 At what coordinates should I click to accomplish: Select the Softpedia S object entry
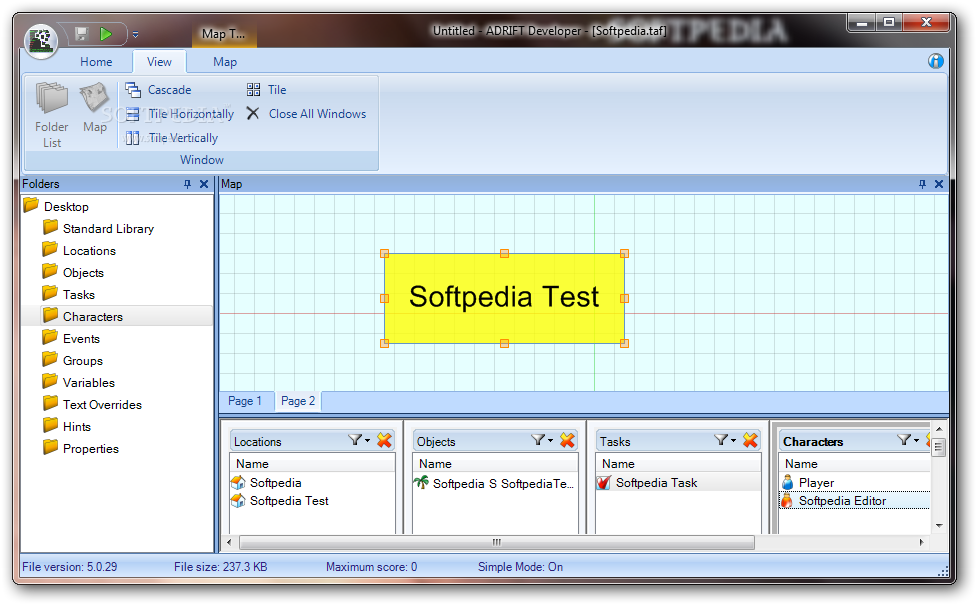point(495,484)
